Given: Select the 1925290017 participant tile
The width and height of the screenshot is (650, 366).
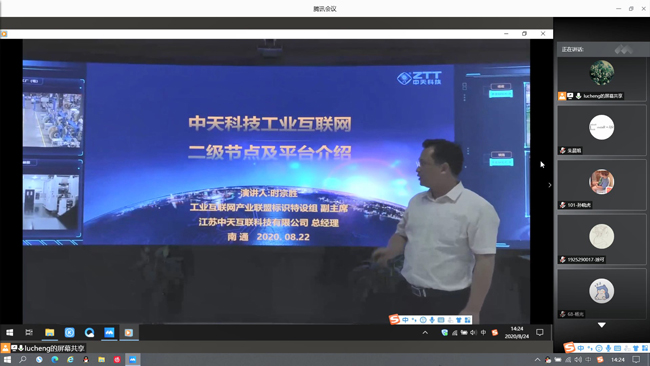Looking at the screenshot, I should click(601, 239).
